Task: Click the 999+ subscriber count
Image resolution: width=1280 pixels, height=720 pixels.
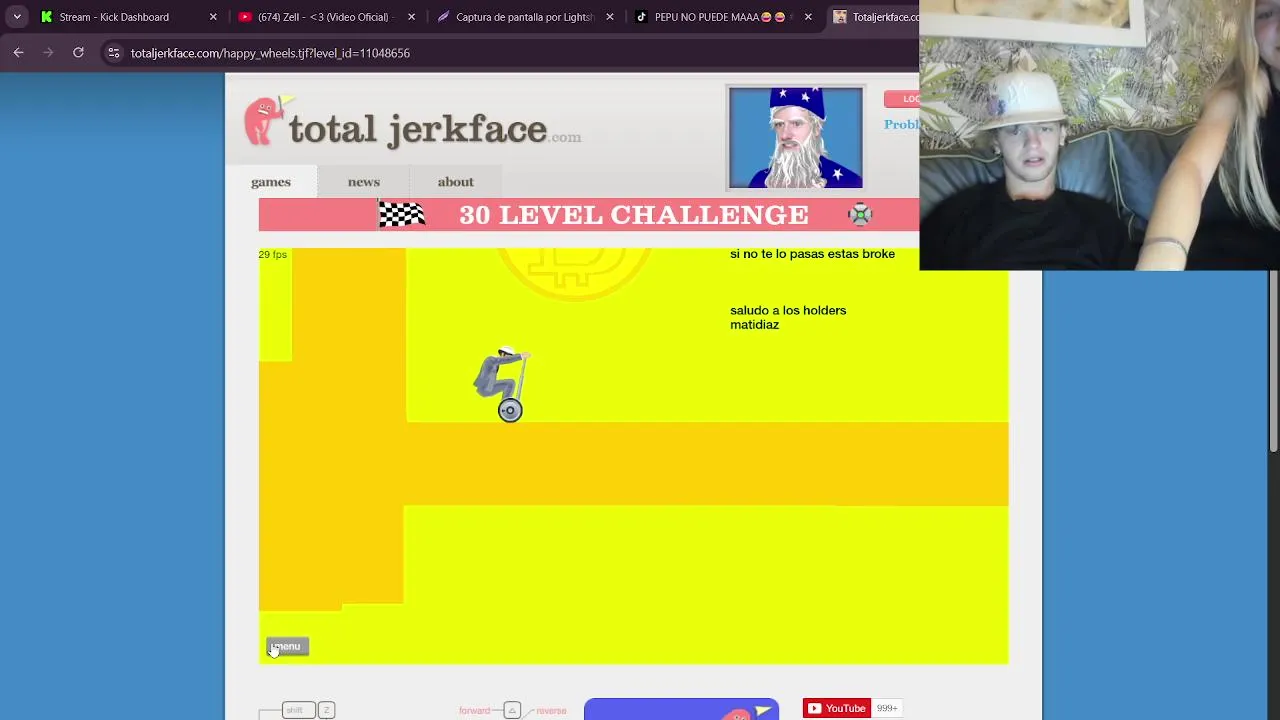Action: [887, 708]
